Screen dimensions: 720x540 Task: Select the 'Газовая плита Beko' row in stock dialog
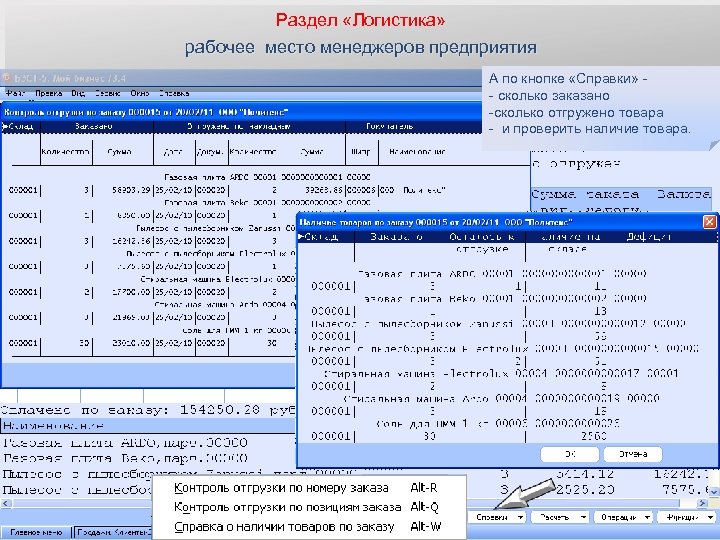coord(501,298)
